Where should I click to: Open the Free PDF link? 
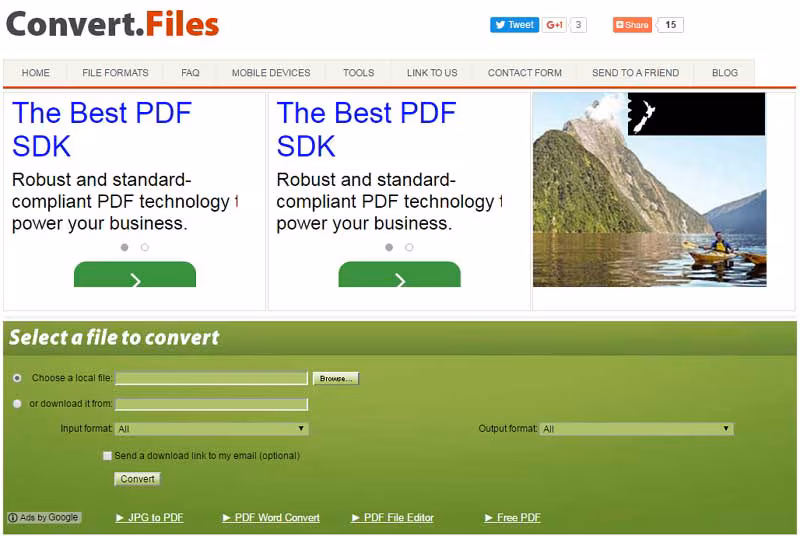(512, 518)
